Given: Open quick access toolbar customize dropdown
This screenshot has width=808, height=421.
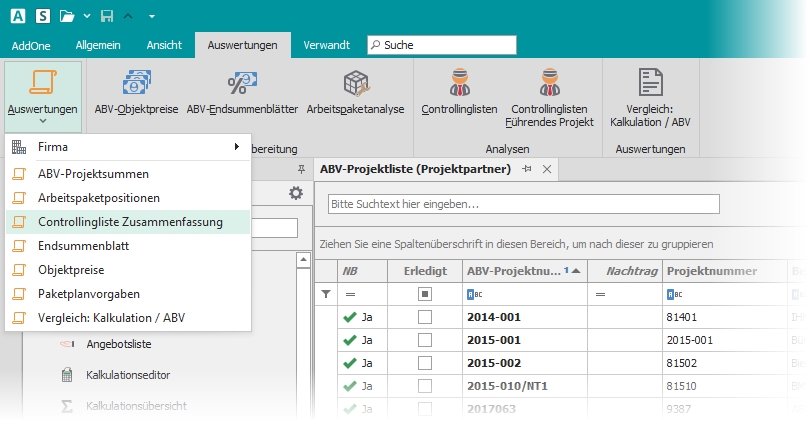Looking at the screenshot, I should pyautogui.click(x=151, y=17).
